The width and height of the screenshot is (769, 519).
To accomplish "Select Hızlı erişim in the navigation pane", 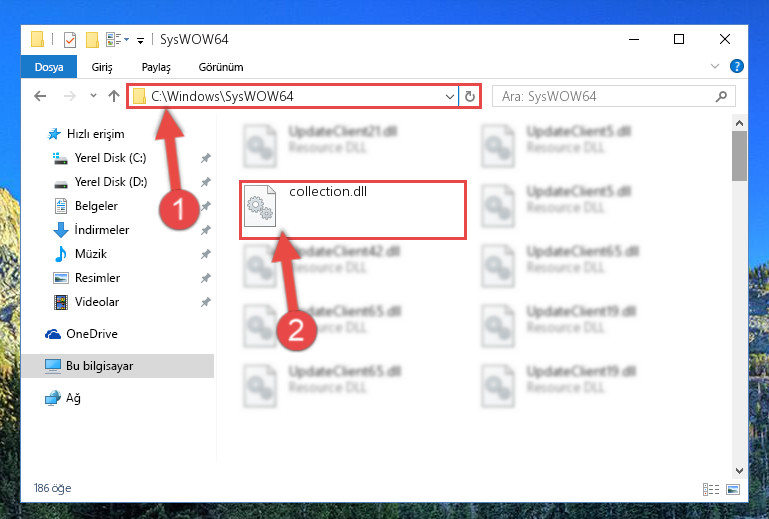I will click(x=85, y=134).
